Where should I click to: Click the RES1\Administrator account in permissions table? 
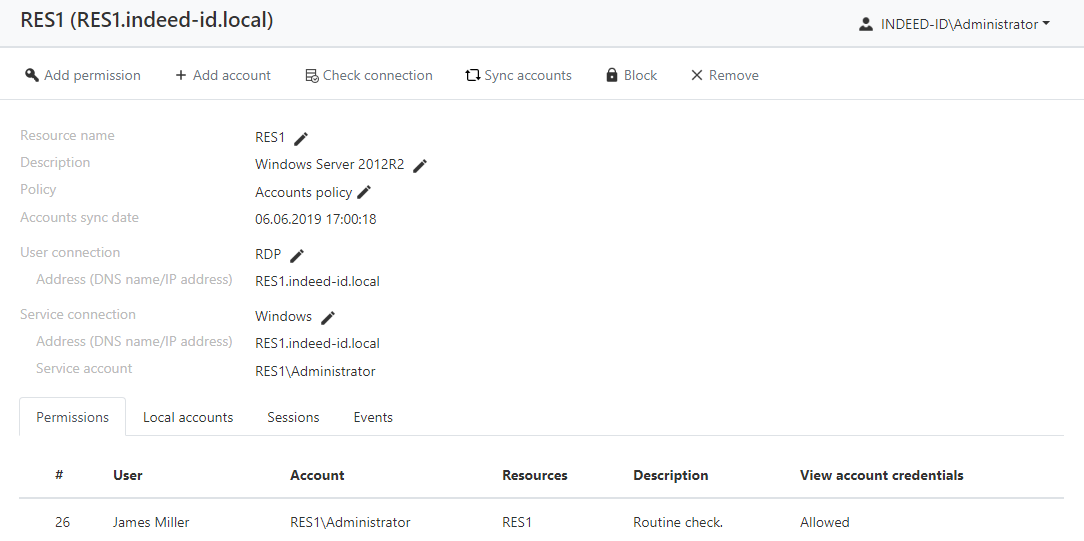[x=350, y=523]
